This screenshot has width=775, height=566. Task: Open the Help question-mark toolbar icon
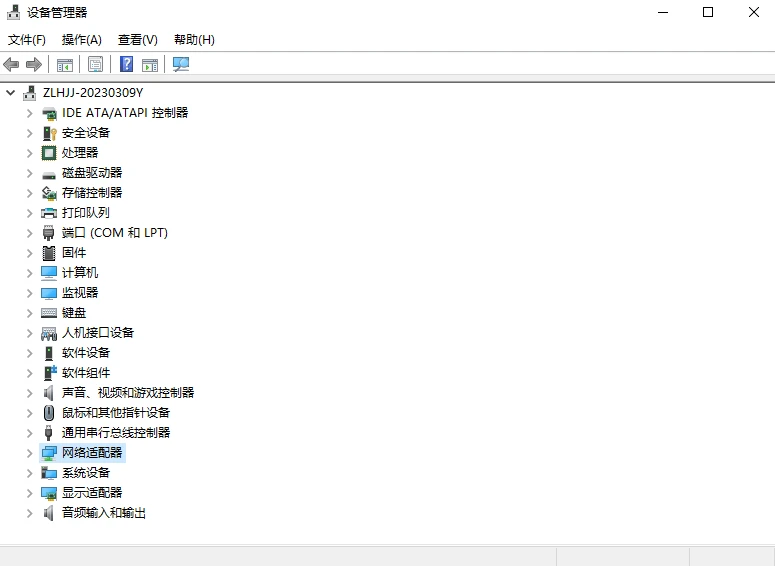click(x=127, y=64)
